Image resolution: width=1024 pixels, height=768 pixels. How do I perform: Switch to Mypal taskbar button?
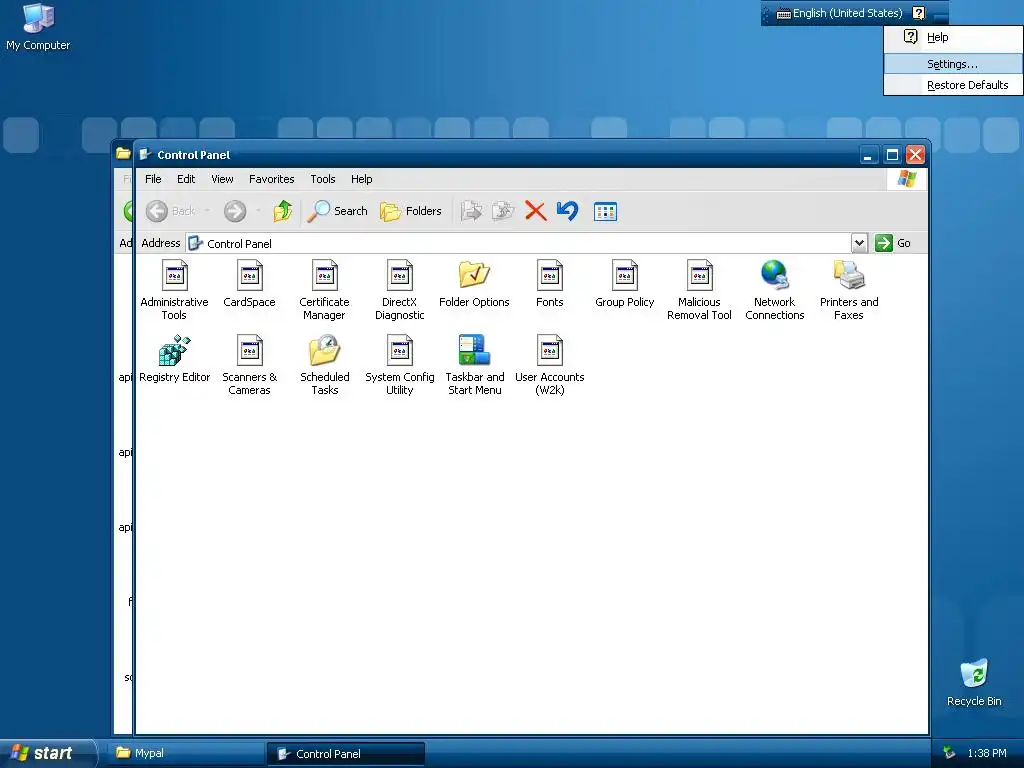click(x=188, y=753)
